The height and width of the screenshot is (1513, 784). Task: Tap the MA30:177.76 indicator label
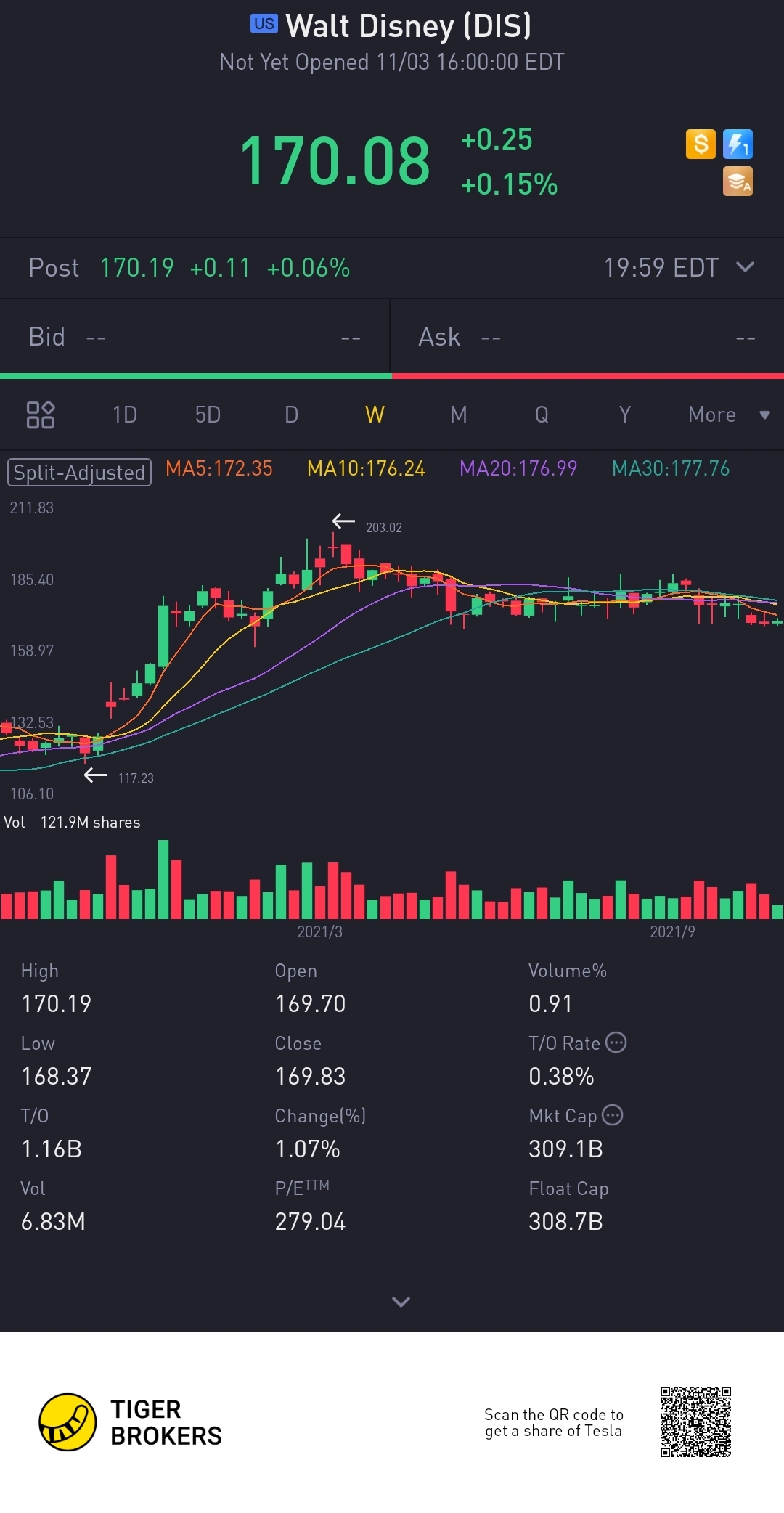(671, 468)
